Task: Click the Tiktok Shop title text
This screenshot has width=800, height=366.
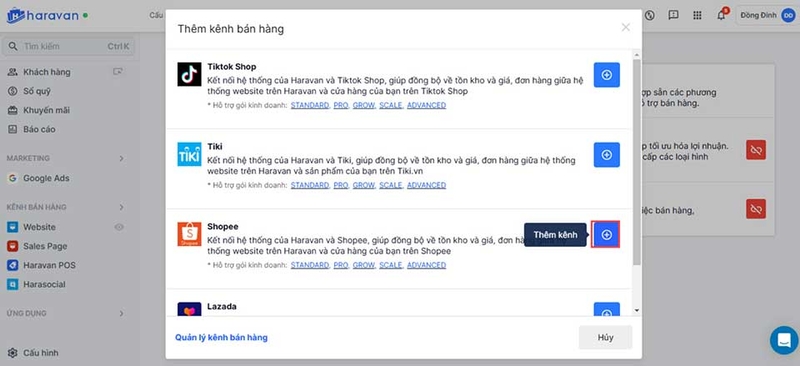Action: pyautogui.click(x=232, y=67)
